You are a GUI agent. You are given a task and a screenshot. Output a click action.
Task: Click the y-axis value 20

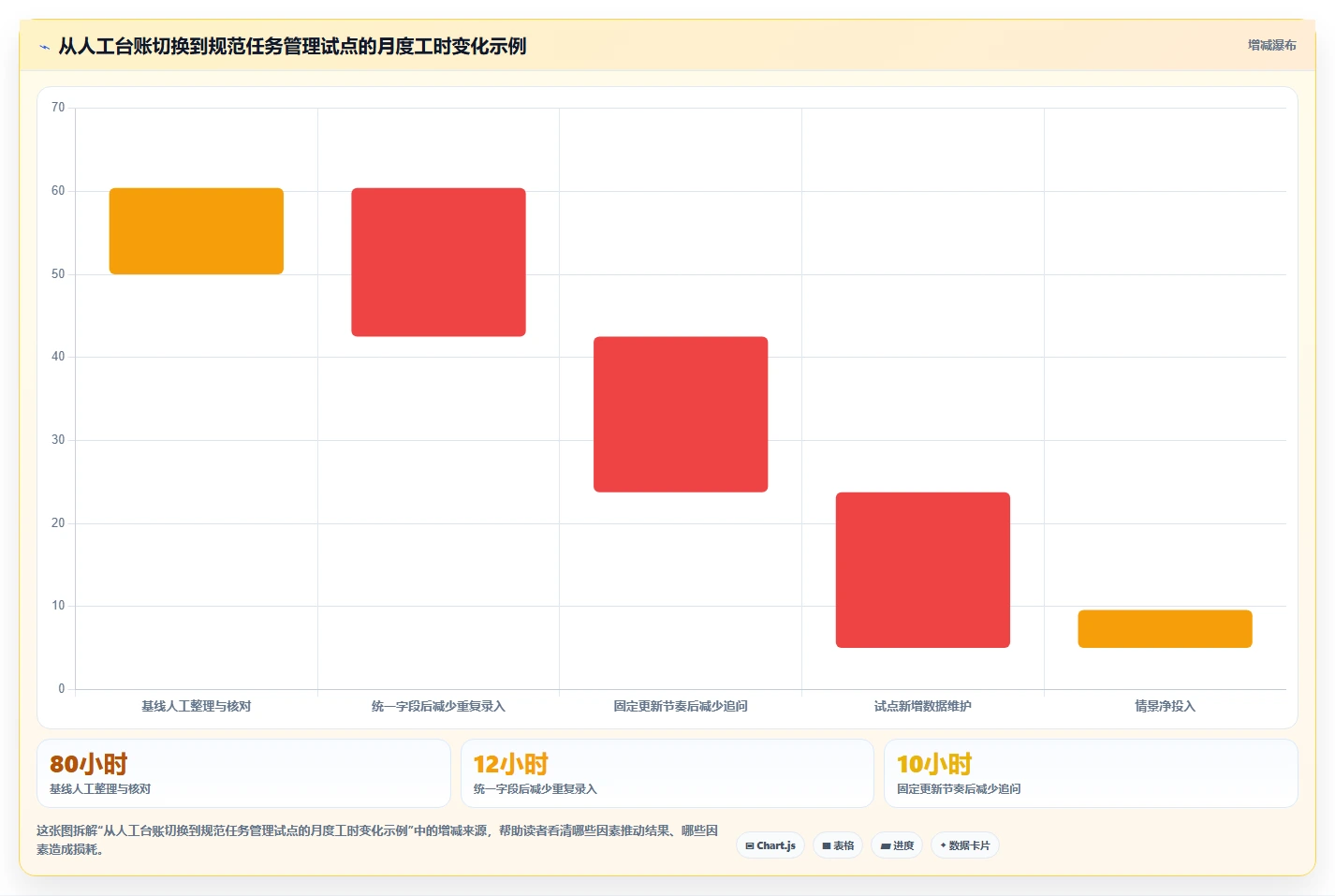coord(58,523)
